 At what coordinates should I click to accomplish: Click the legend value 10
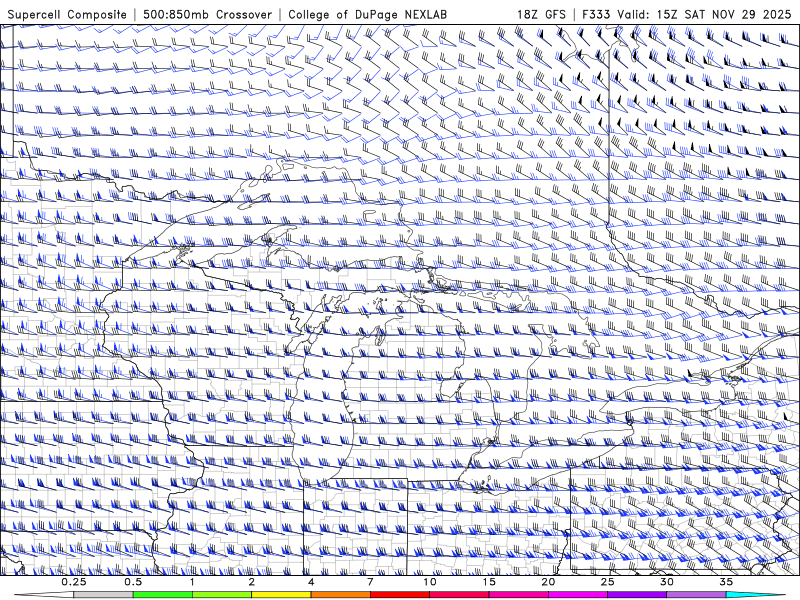tap(430, 582)
